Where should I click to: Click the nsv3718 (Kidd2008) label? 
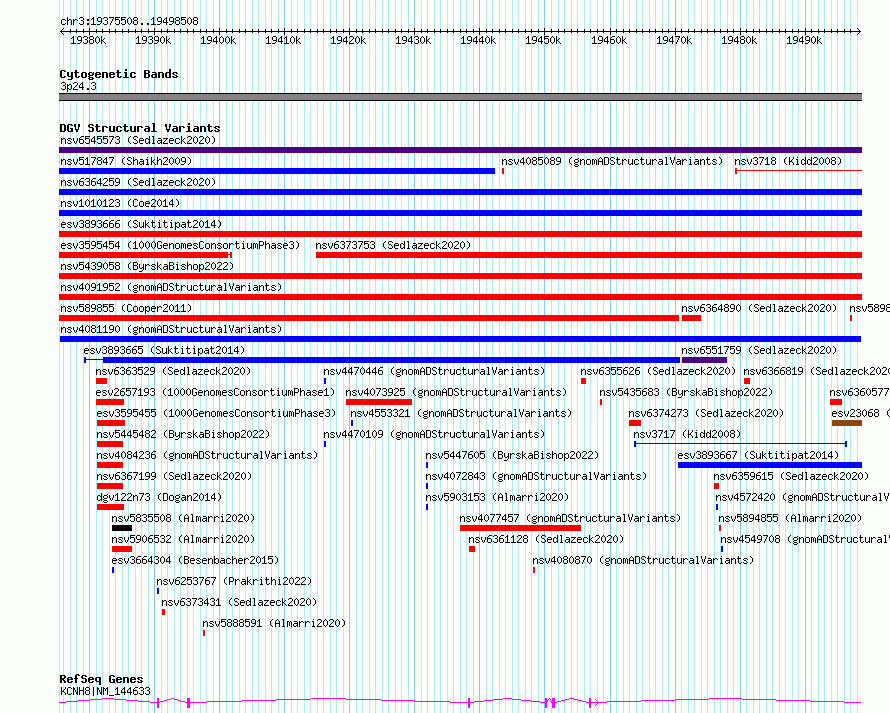tap(788, 161)
